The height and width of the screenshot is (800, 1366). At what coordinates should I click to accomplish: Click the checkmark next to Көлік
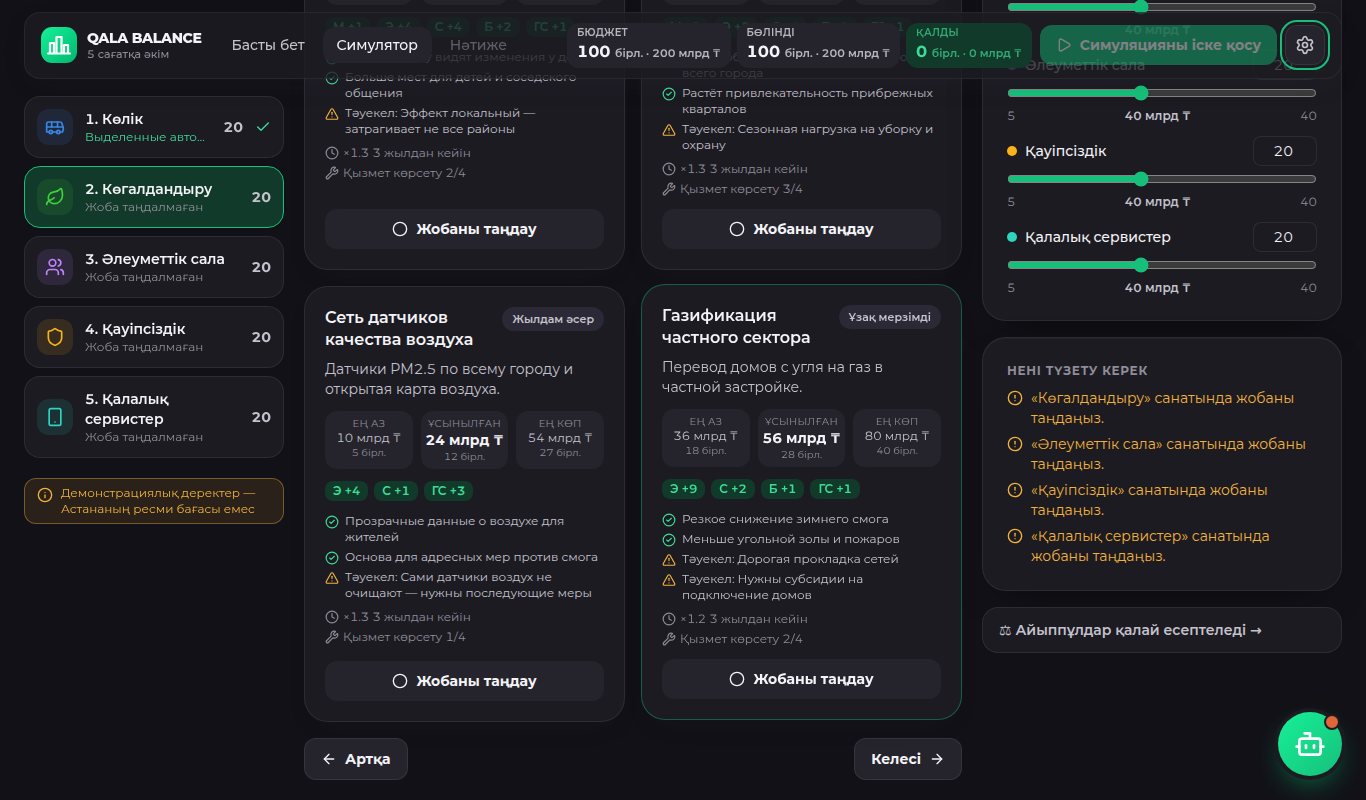(263, 127)
